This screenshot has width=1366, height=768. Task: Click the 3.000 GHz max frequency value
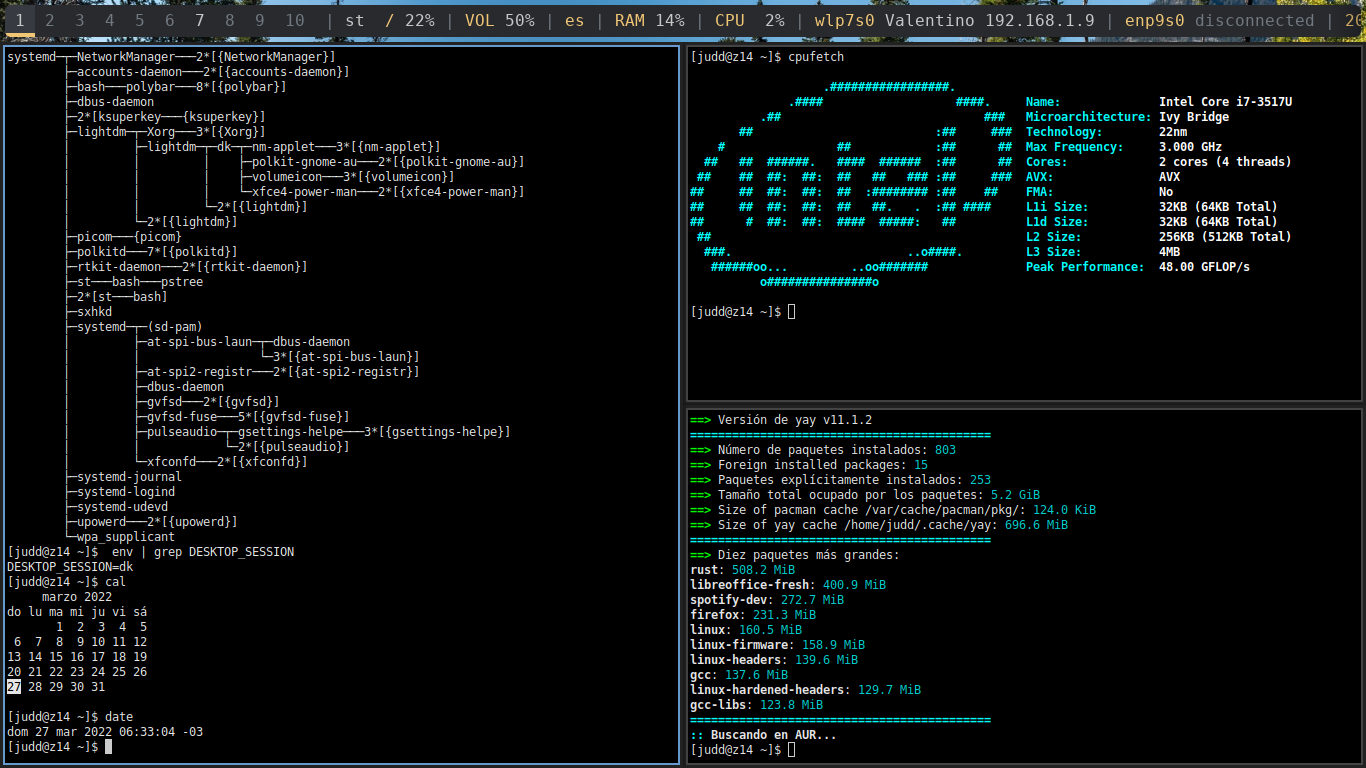point(1191,147)
